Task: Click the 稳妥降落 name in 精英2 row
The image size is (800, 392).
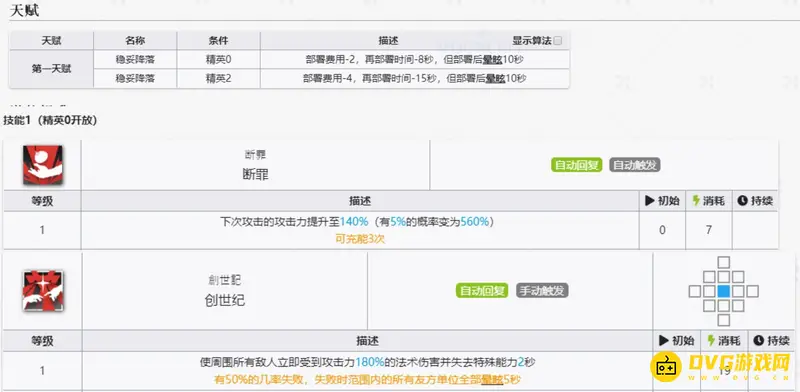Action: click(x=135, y=79)
